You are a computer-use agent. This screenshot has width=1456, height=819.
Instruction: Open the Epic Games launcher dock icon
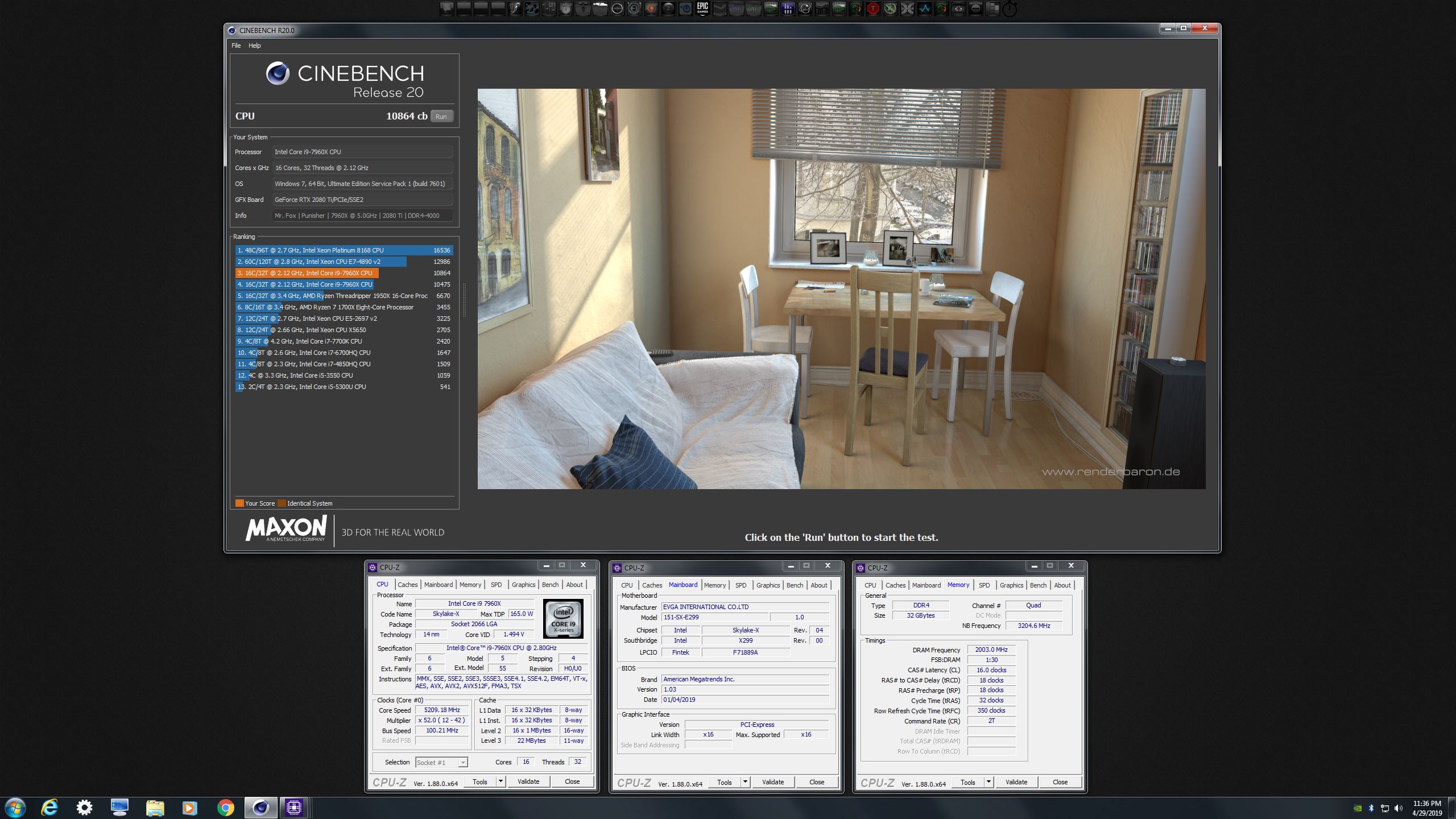702,9
